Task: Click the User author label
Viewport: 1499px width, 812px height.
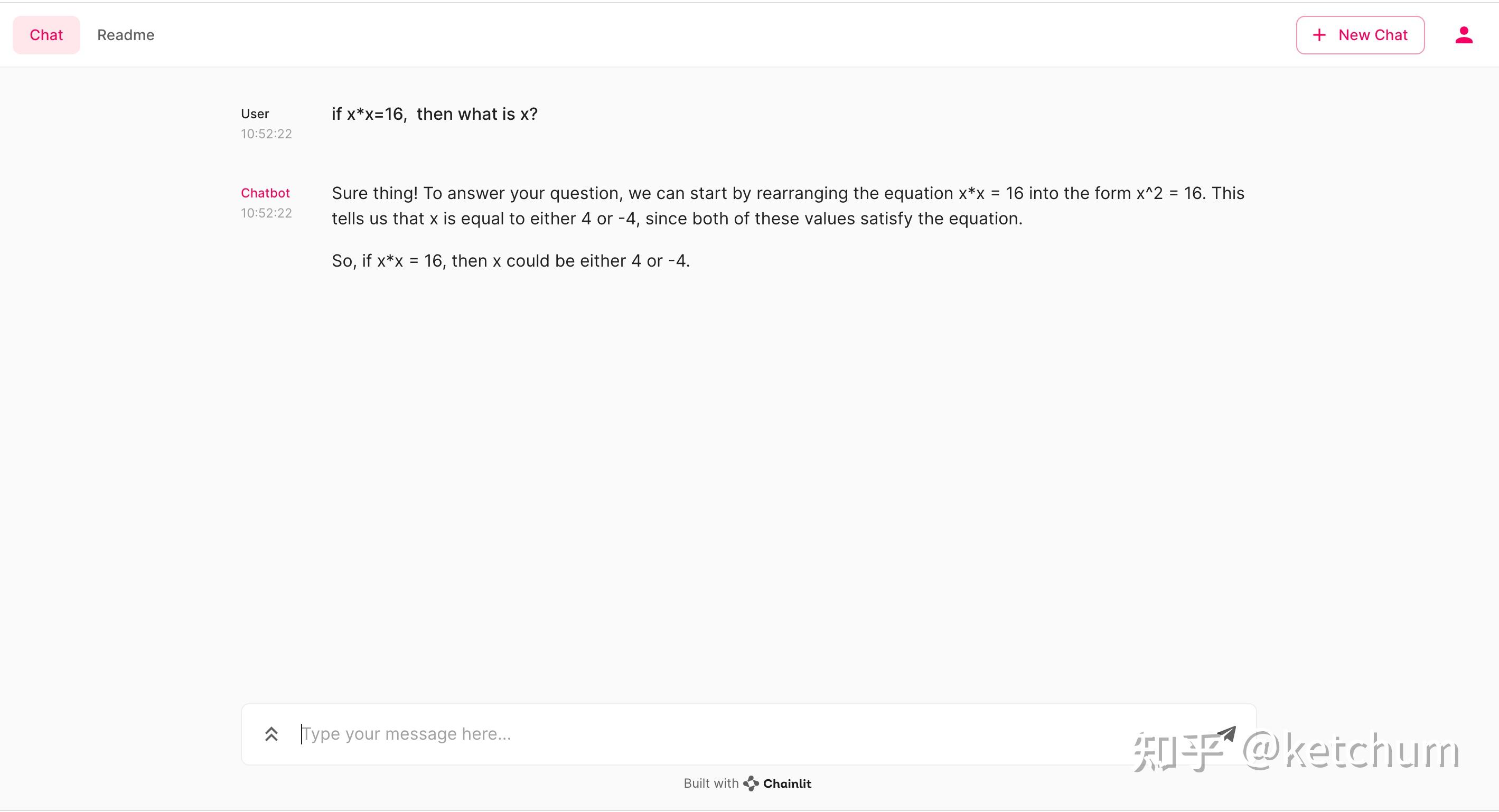Action: coord(255,114)
